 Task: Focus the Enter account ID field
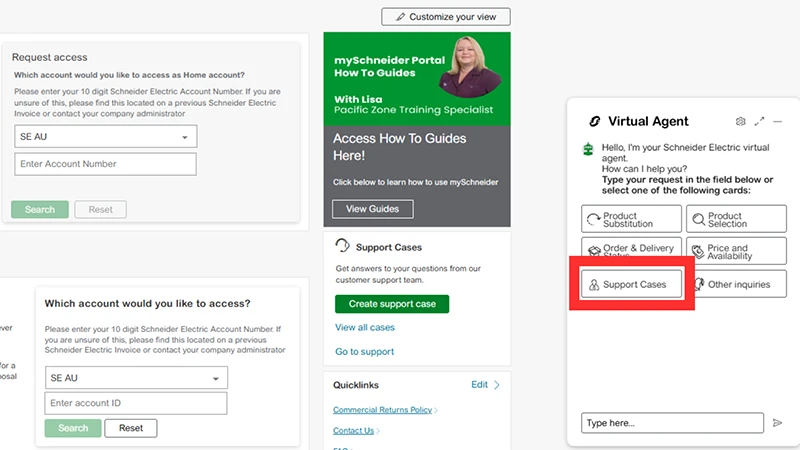click(136, 403)
